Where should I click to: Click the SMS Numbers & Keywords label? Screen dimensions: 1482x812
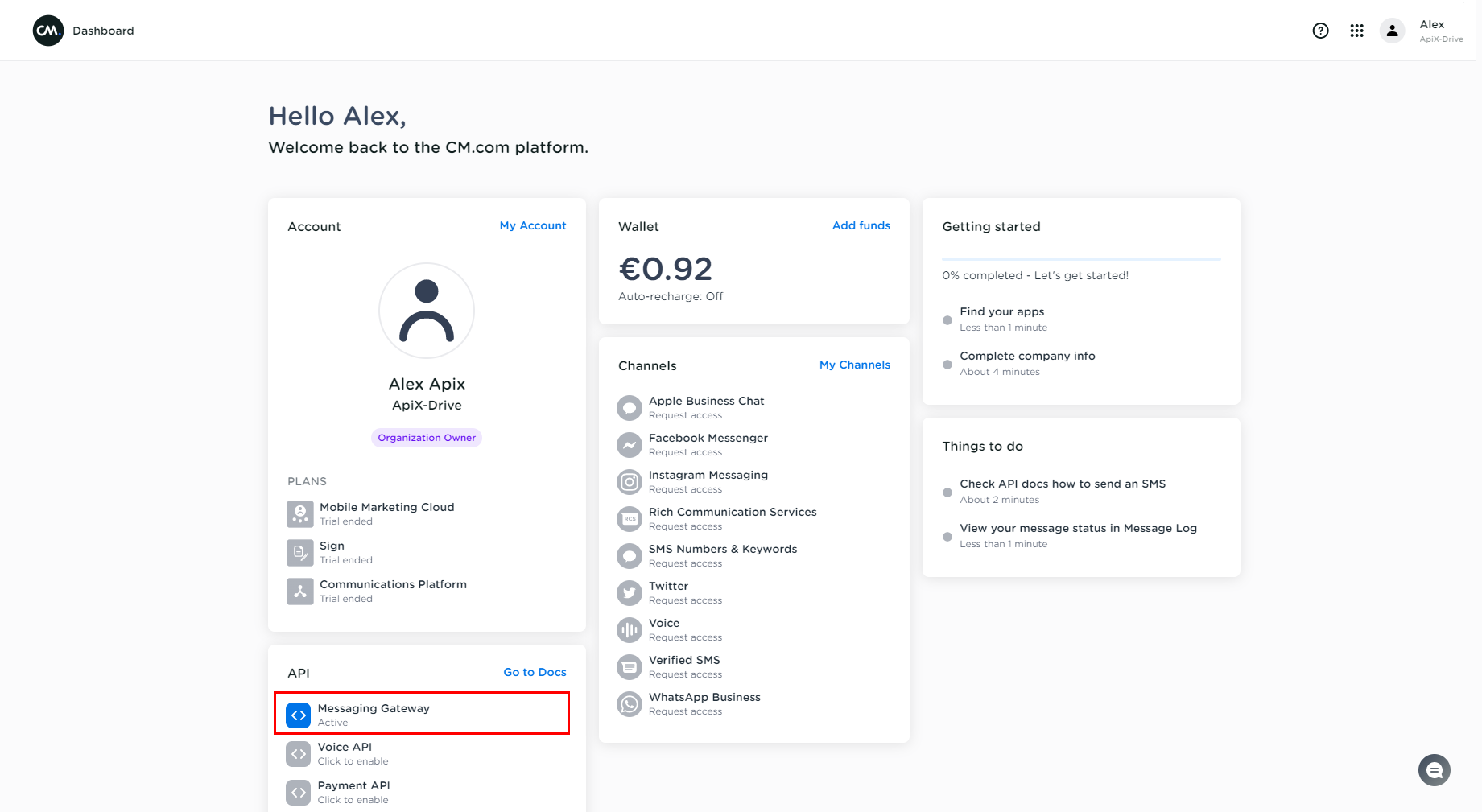(x=723, y=549)
